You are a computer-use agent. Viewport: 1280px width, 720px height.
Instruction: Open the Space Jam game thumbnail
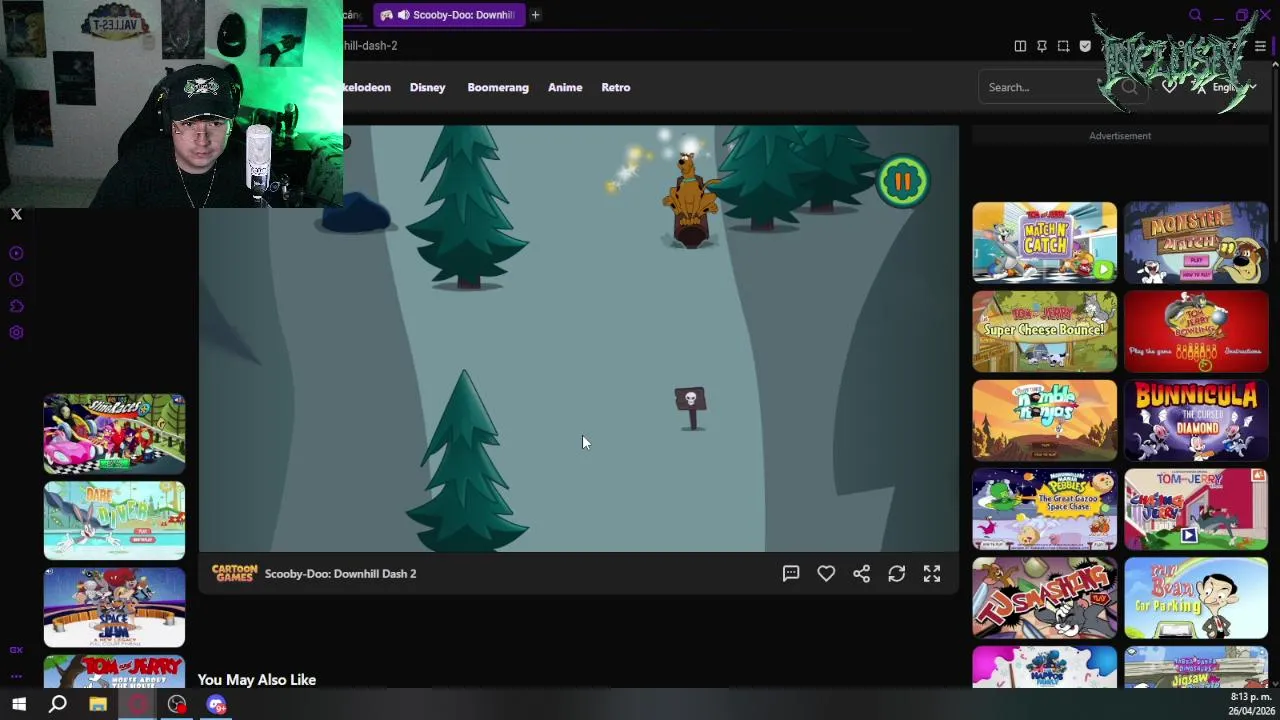point(114,607)
